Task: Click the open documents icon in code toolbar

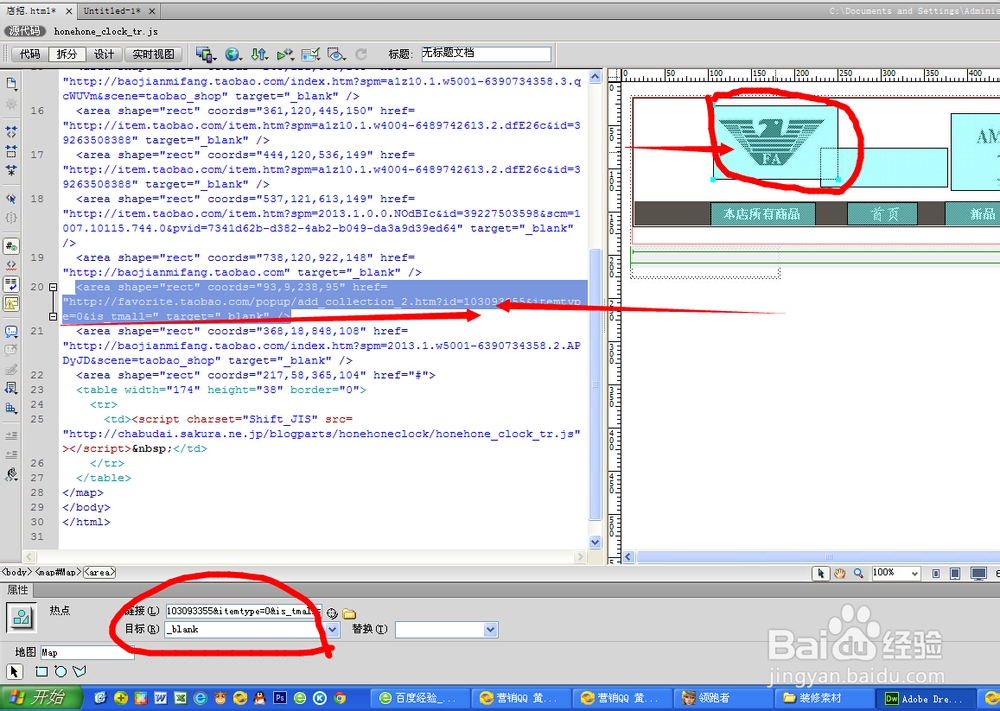Action: coord(11,84)
